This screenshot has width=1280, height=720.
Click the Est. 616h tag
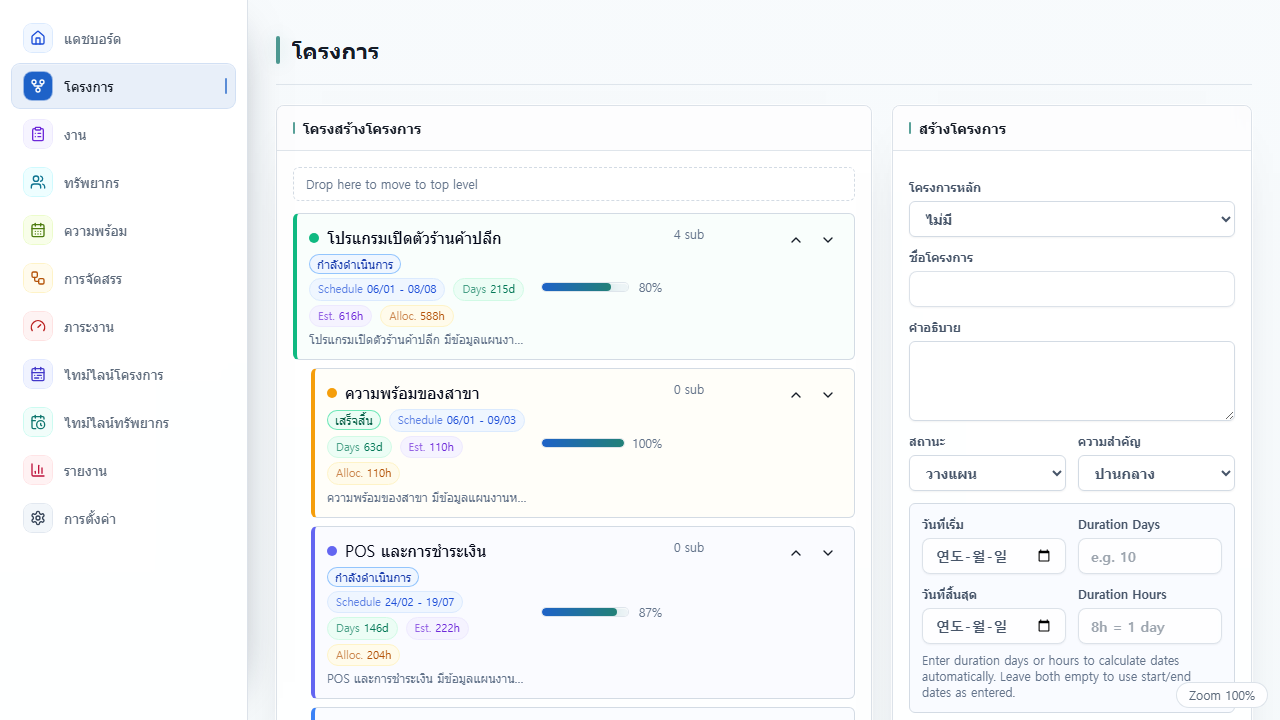pyautogui.click(x=340, y=316)
